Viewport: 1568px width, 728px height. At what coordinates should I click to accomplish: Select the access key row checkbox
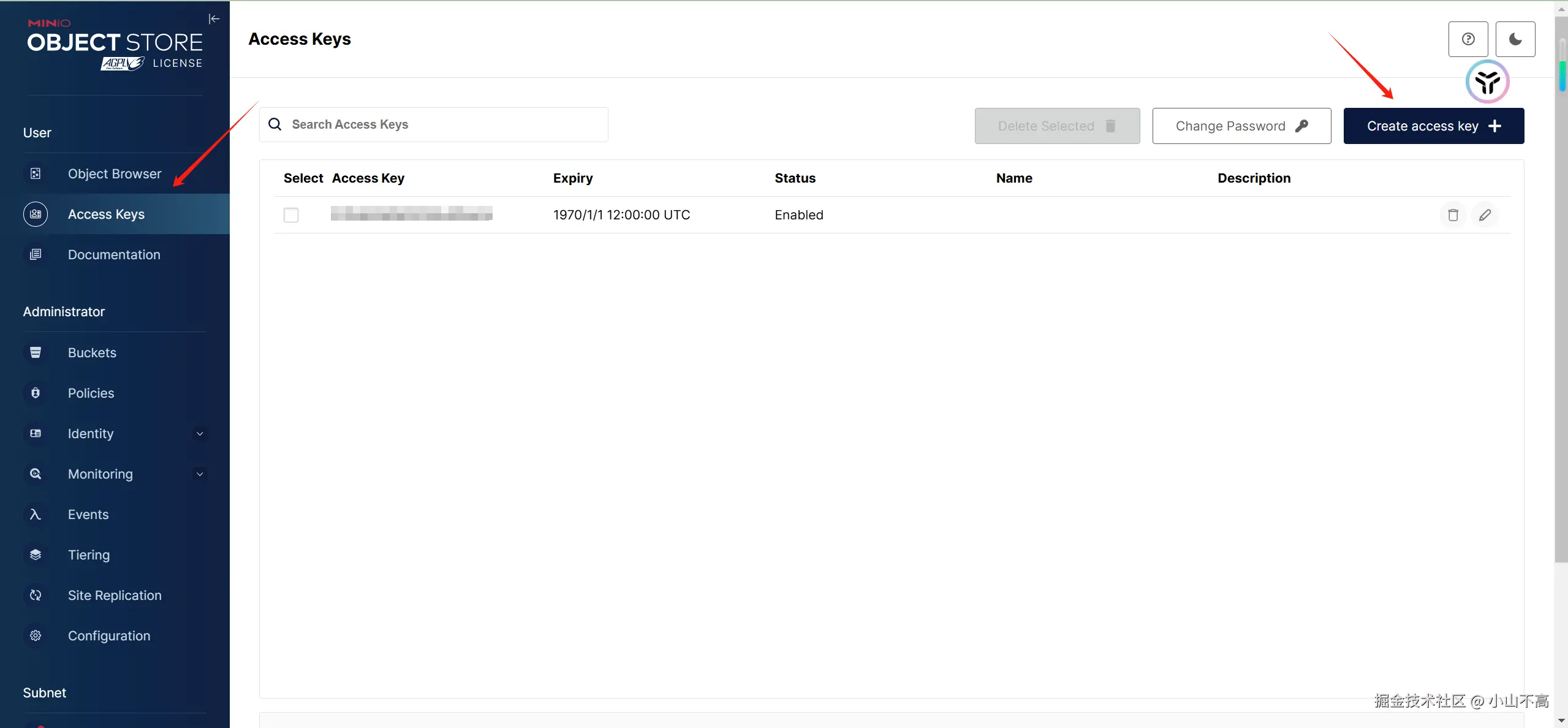291,215
